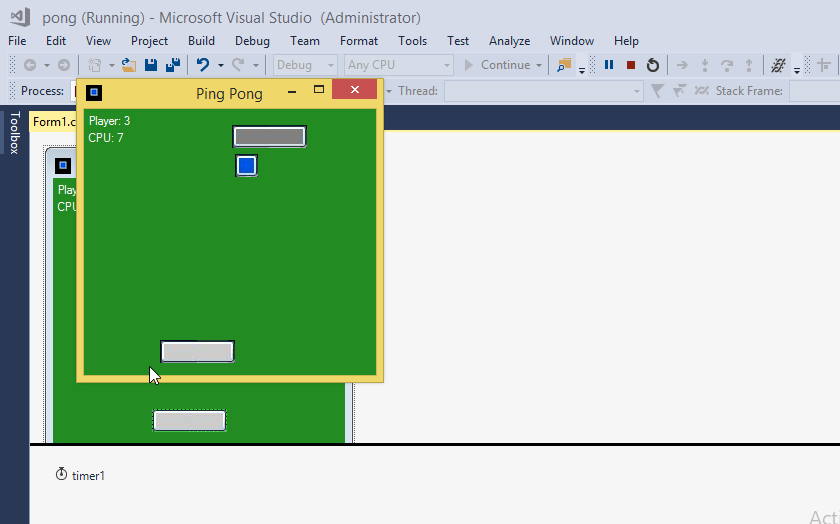Click the blue ball in the game
This screenshot has height=524, width=840.
click(x=246, y=166)
